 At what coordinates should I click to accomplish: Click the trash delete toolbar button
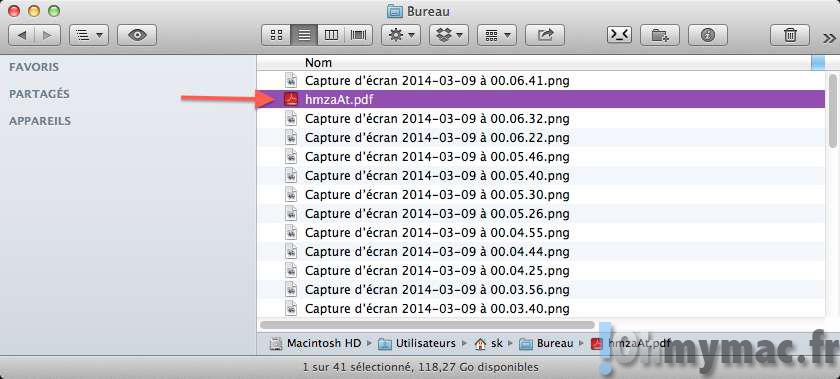click(790, 35)
